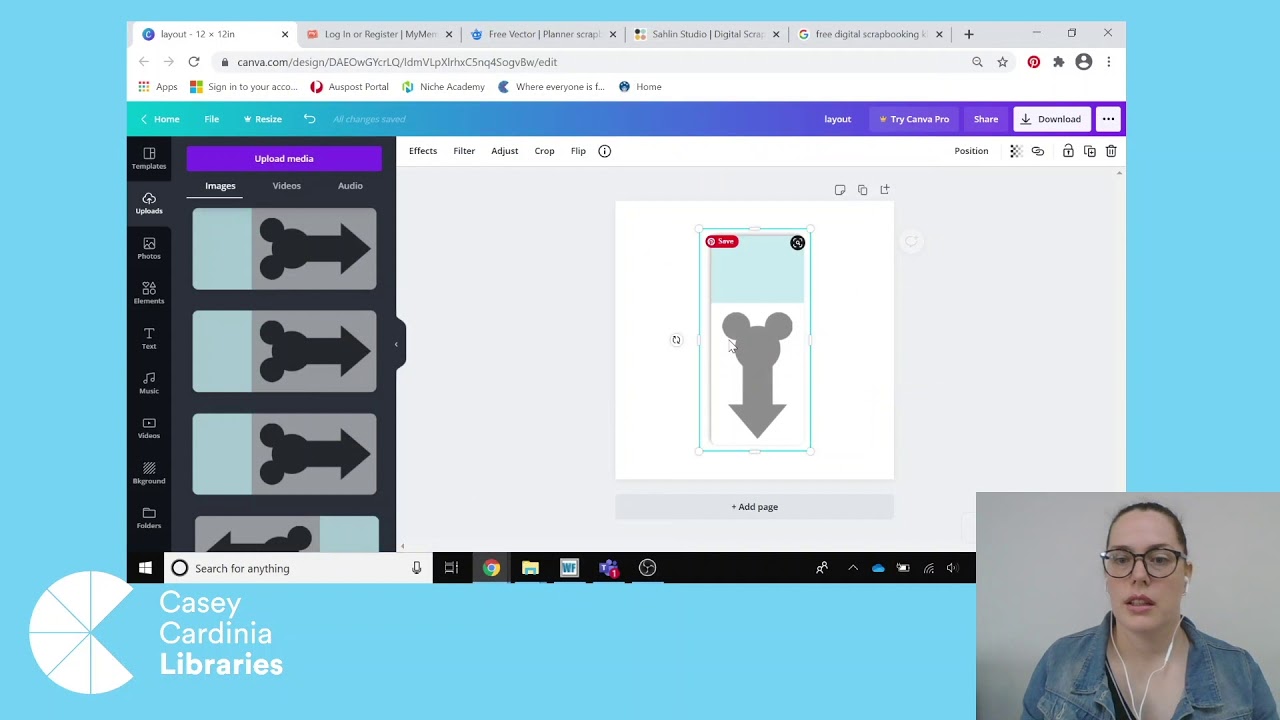Open the Bkground sidebar panel

149,473
